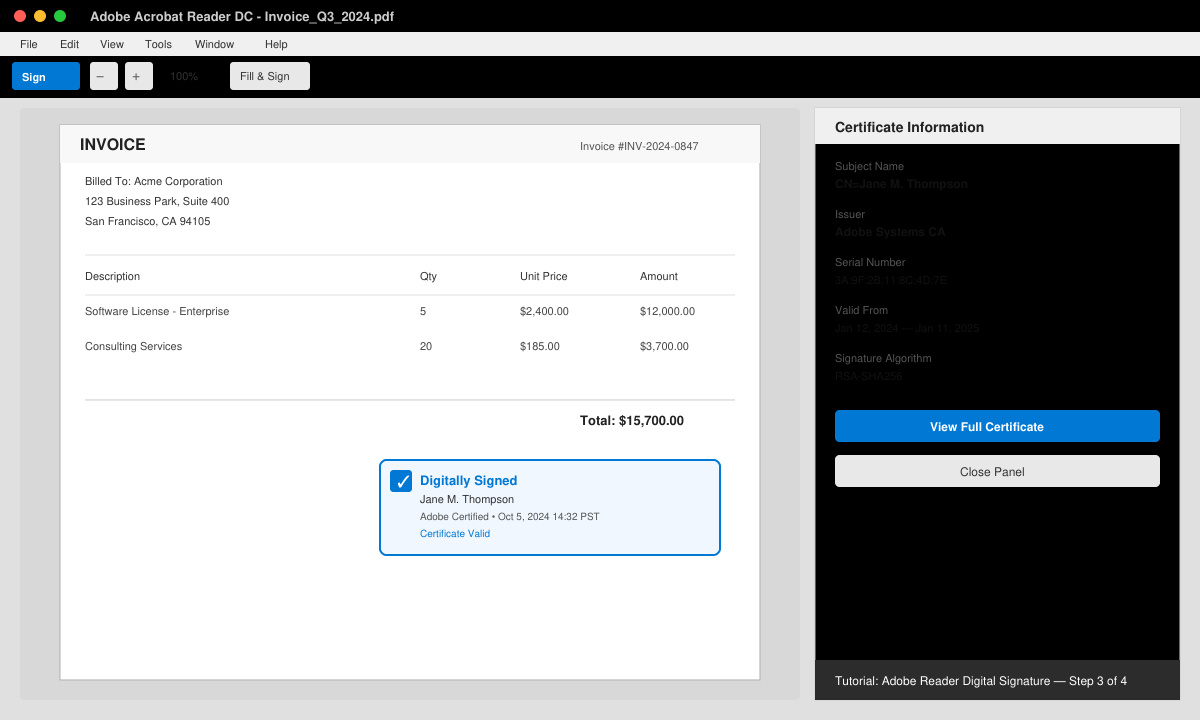Image resolution: width=1200 pixels, height=720 pixels.
Task: Click the INVOICE document title
Action: click(113, 144)
